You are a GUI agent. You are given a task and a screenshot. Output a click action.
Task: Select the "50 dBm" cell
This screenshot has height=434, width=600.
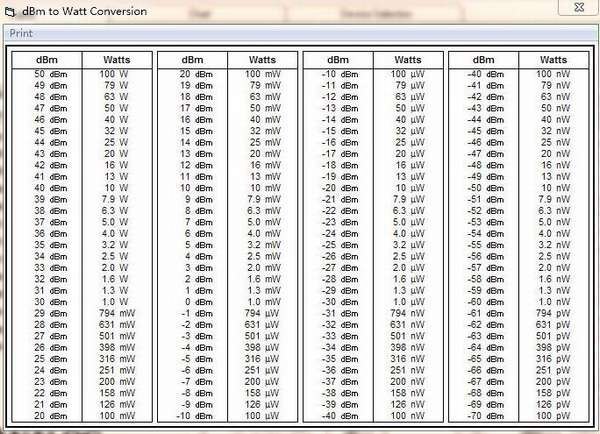tap(51, 74)
